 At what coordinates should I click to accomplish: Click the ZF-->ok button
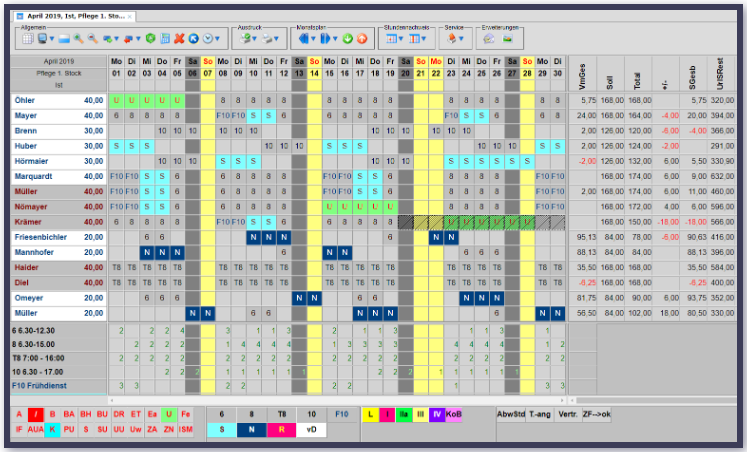598,412
